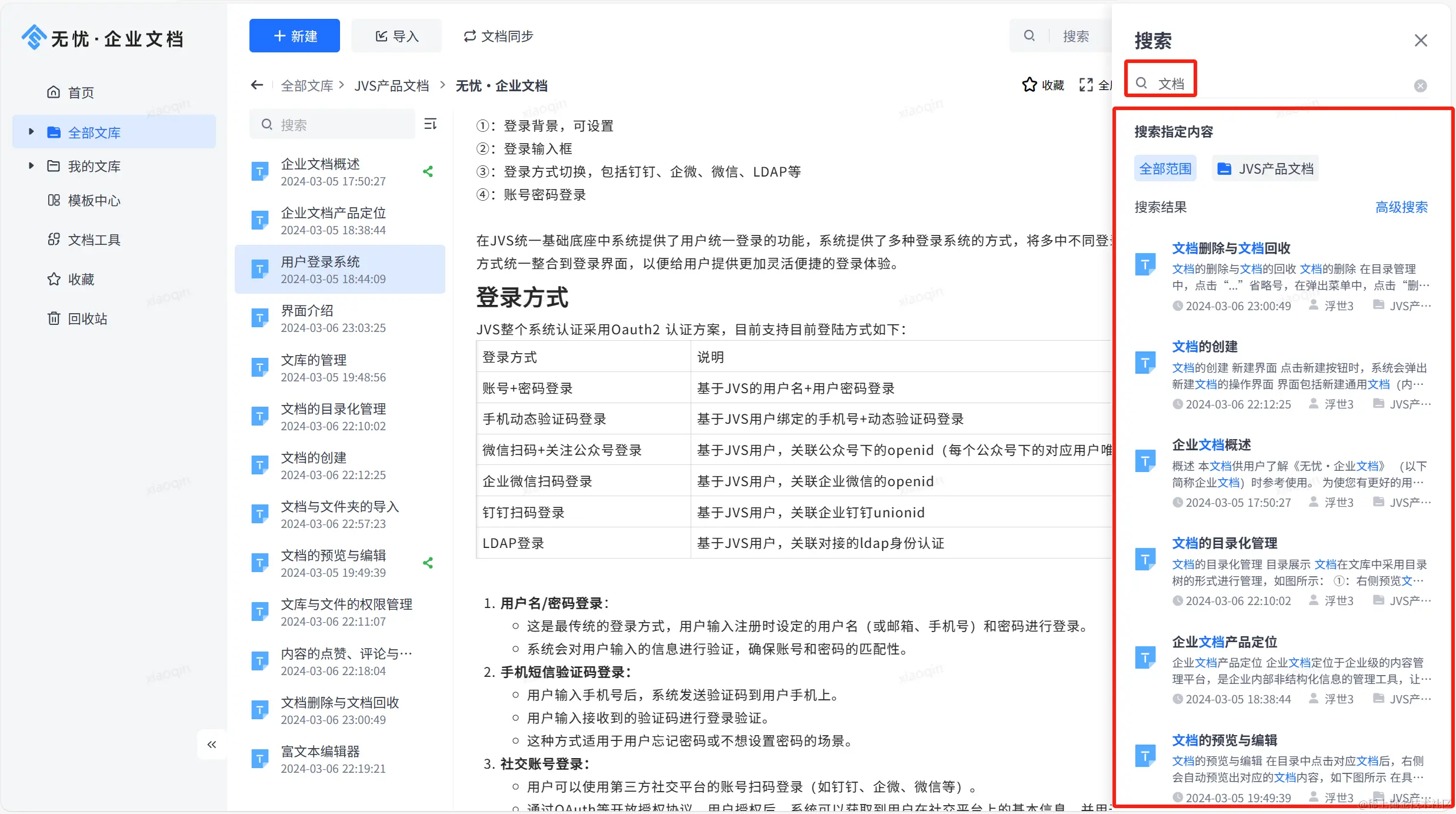Click the blue 新建 button
This screenshot has height=814, width=1456.
294,36
